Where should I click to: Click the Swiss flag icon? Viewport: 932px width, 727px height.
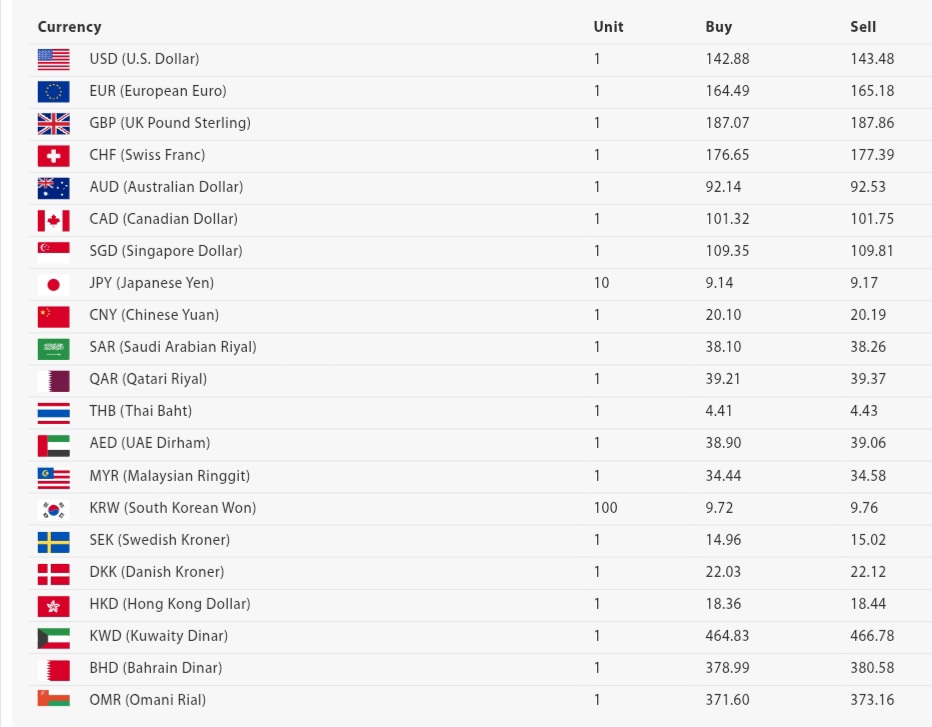coord(54,155)
